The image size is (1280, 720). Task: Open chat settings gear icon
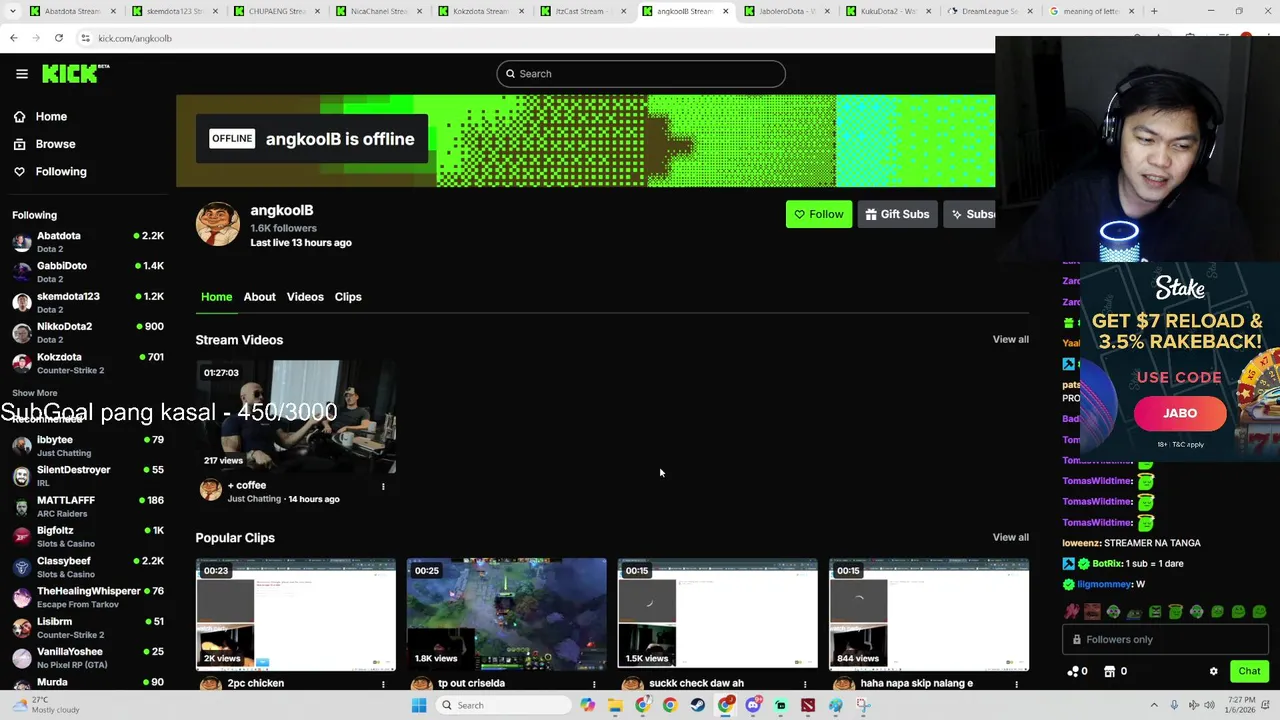pos(1214,672)
